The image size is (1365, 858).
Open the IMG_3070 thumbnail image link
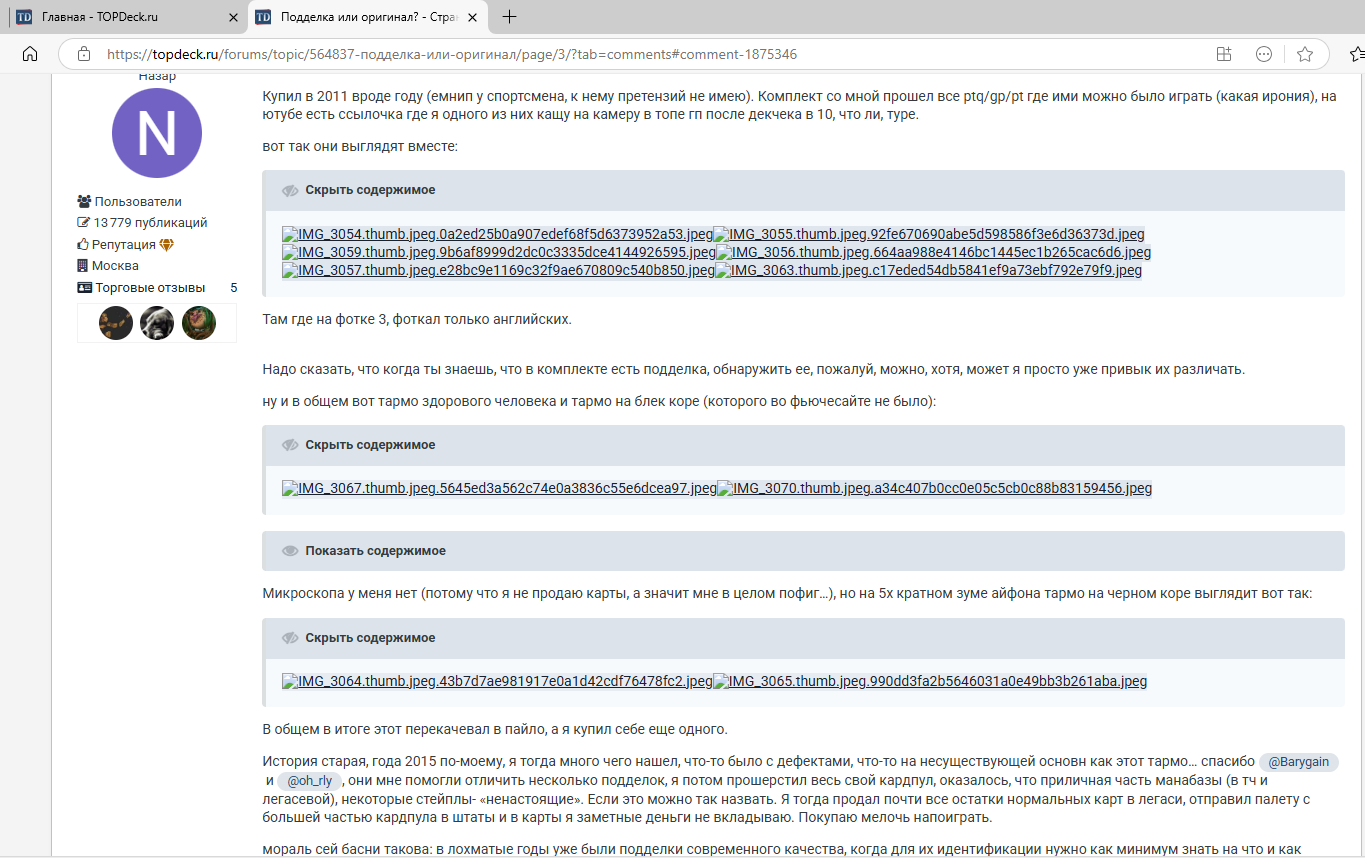(934, 489)
